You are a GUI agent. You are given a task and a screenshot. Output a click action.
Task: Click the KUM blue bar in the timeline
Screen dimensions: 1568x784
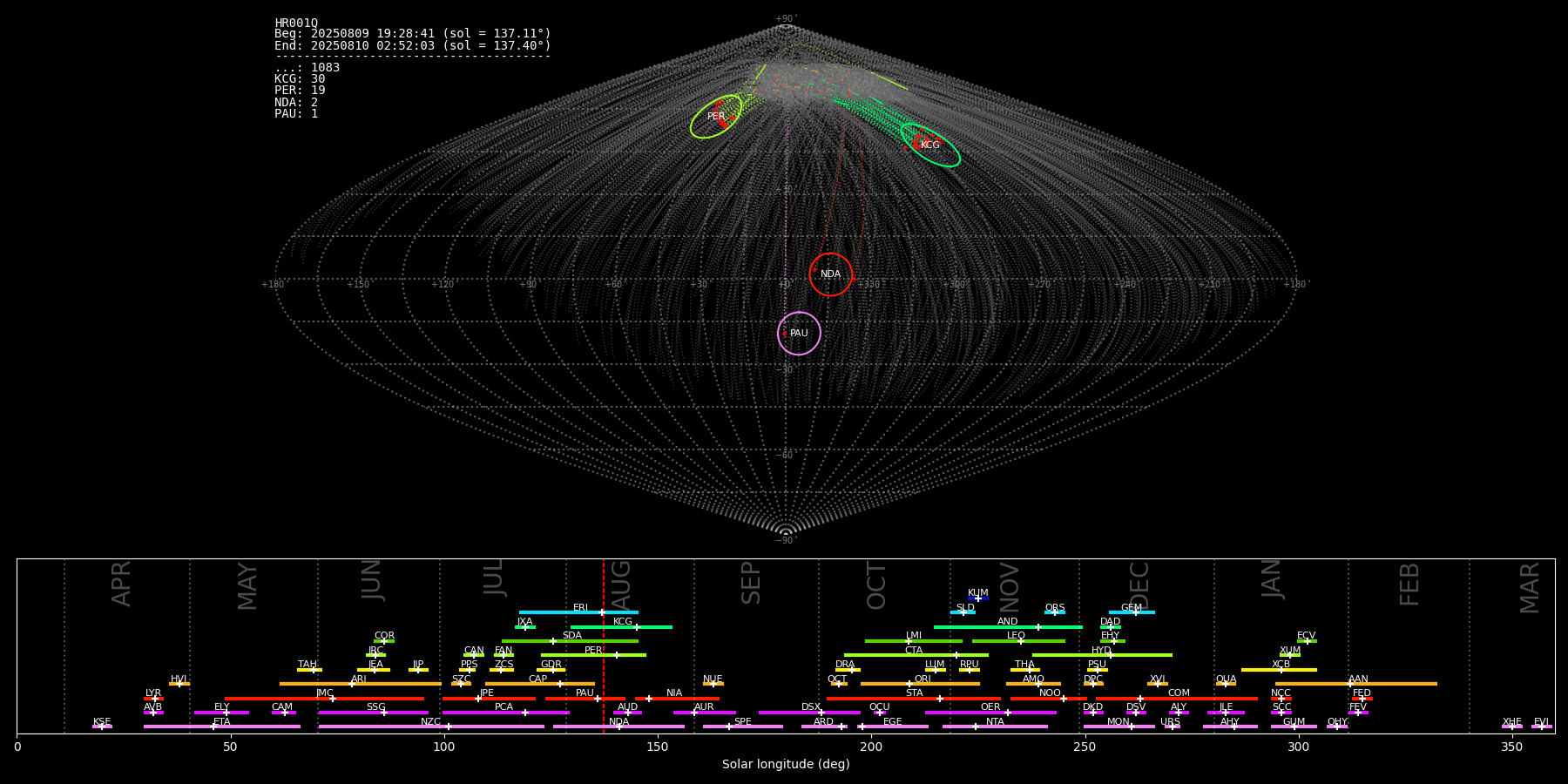[978, 598]
